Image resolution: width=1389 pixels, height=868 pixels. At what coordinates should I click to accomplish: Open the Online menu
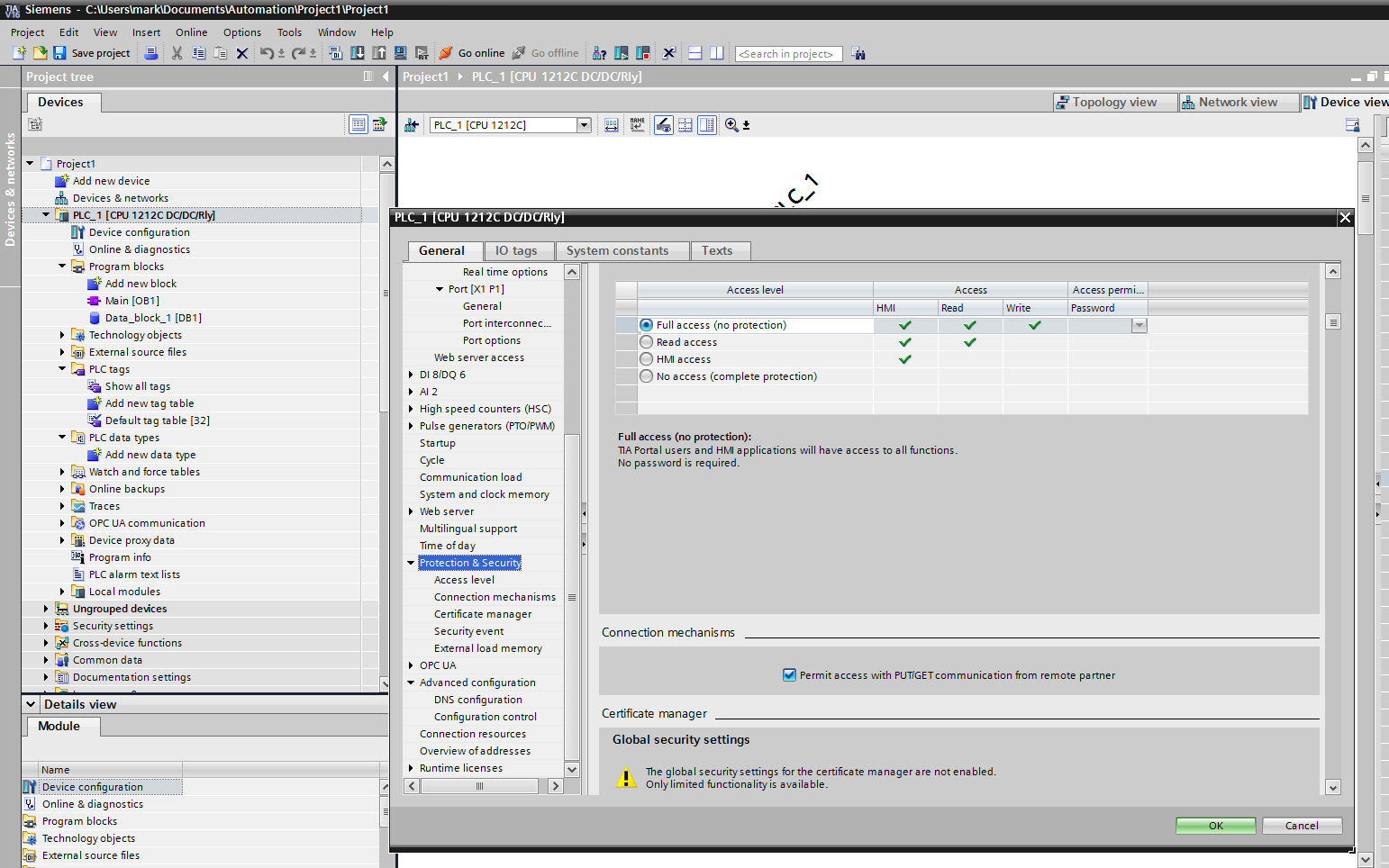click(191, 32)
